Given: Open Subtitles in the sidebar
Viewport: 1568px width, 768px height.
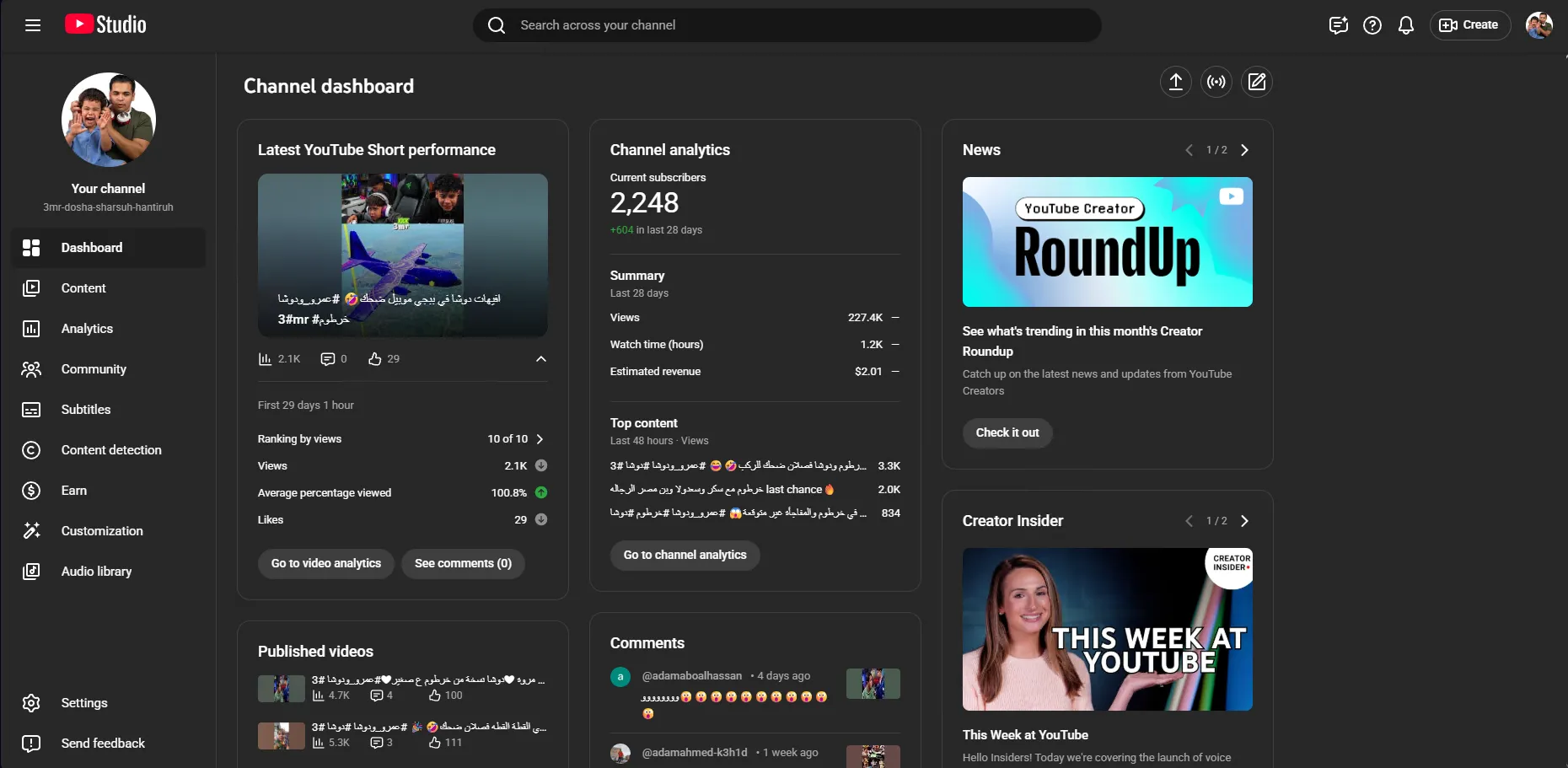Looking at the screenshot, I should [109, 410].
